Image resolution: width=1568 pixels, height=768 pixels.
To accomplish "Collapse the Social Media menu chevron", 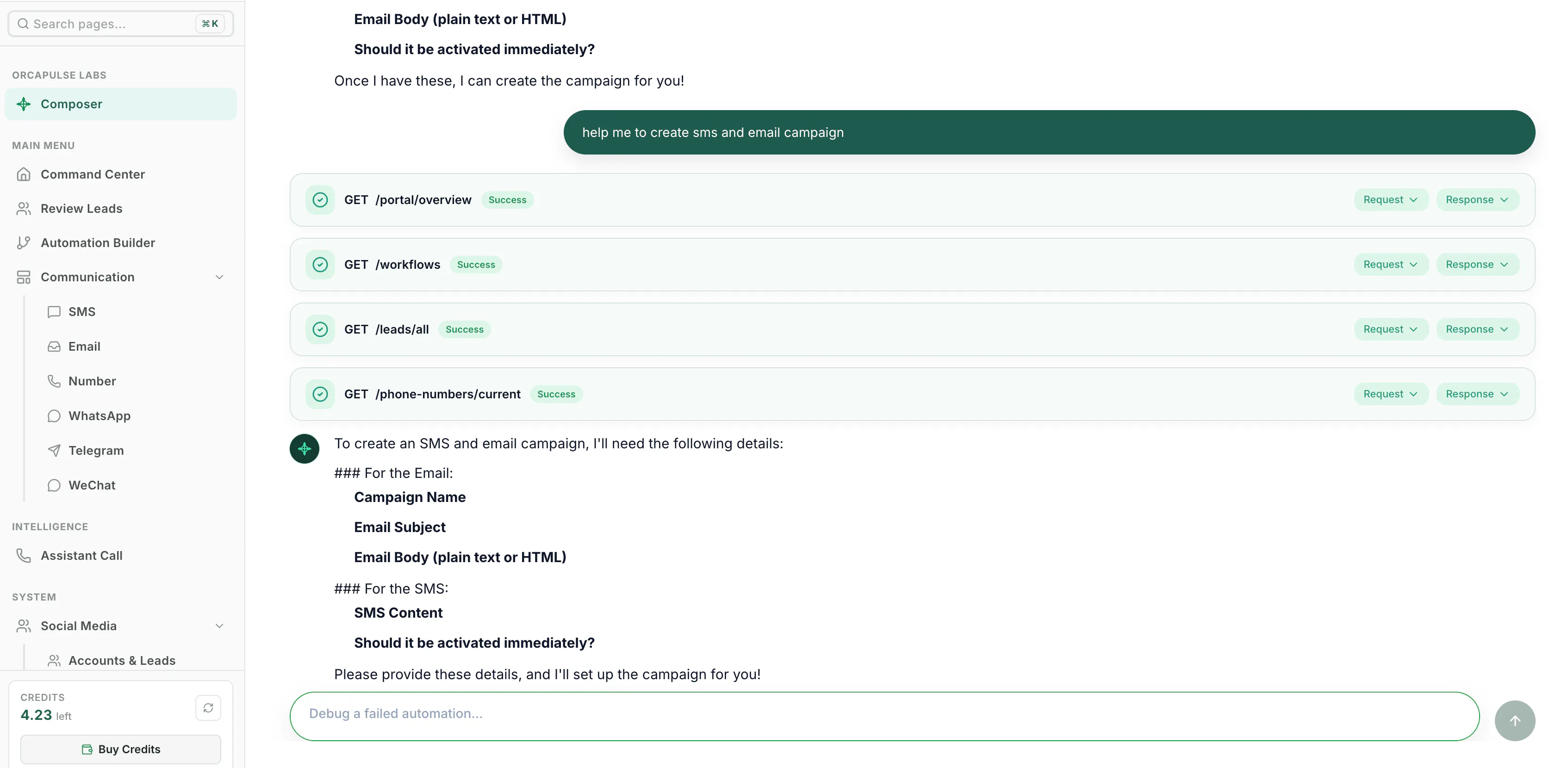I will 219,626.
